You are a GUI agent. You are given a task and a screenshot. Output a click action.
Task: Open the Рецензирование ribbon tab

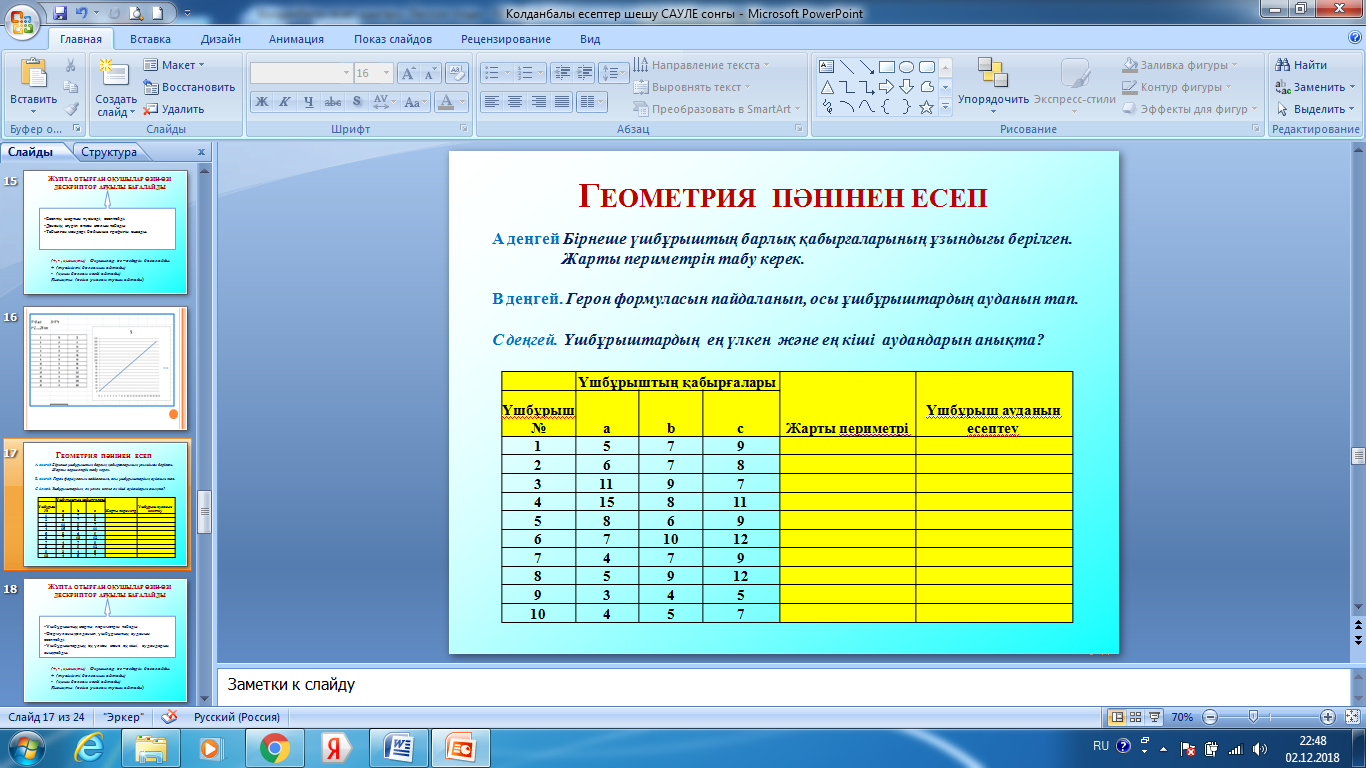click(506, 39)
